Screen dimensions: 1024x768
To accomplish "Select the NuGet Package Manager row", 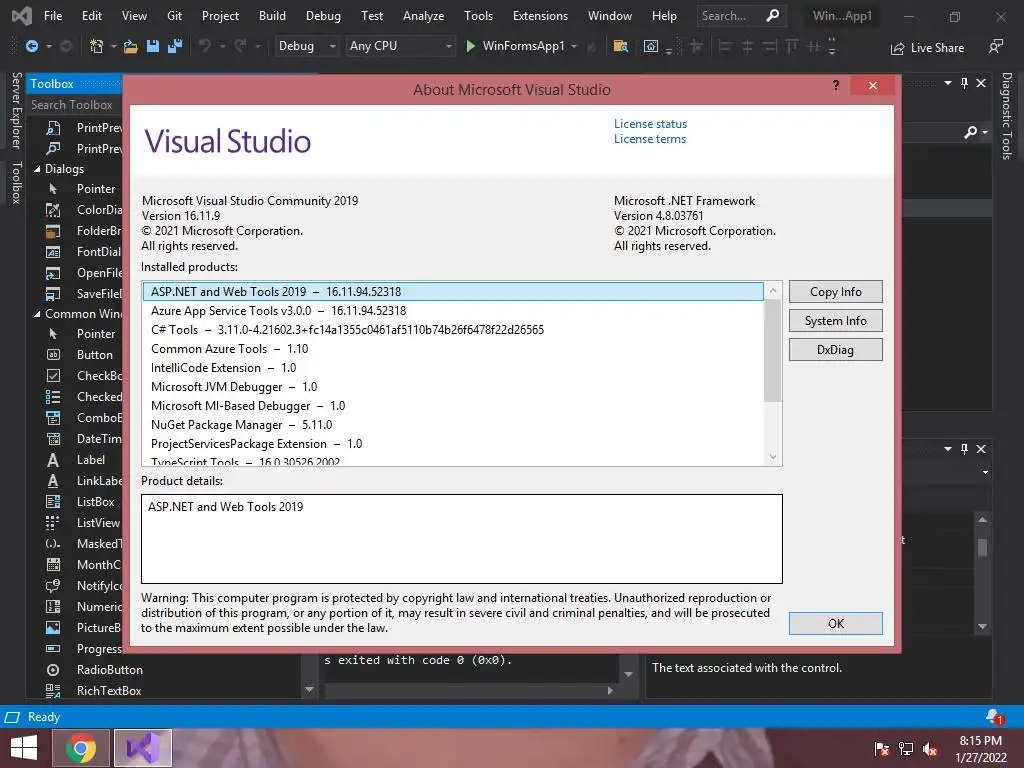I will (453, 425).
